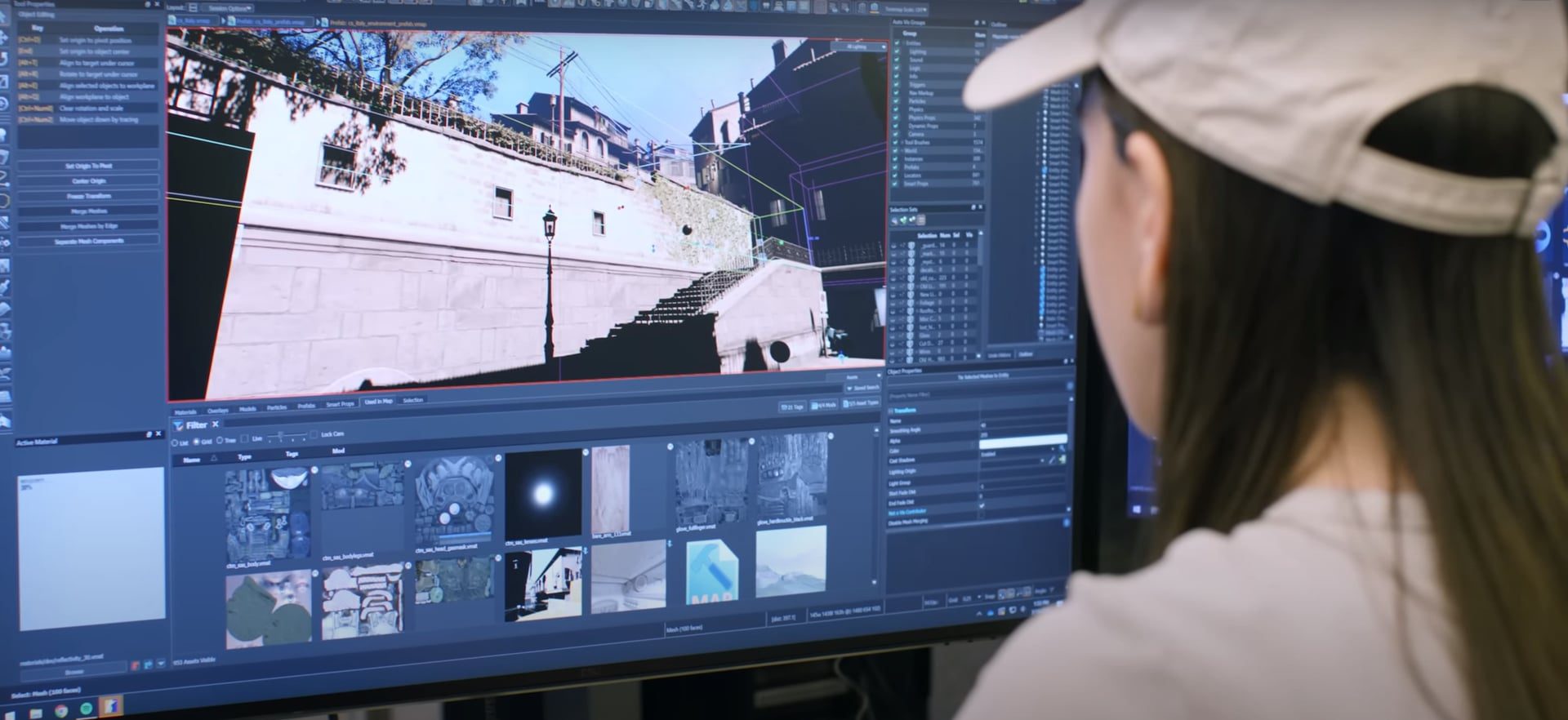Click the 4/4 Mods filter button
The width and height of the screenshot is (1568, 720).
click(x=825, y=405)
